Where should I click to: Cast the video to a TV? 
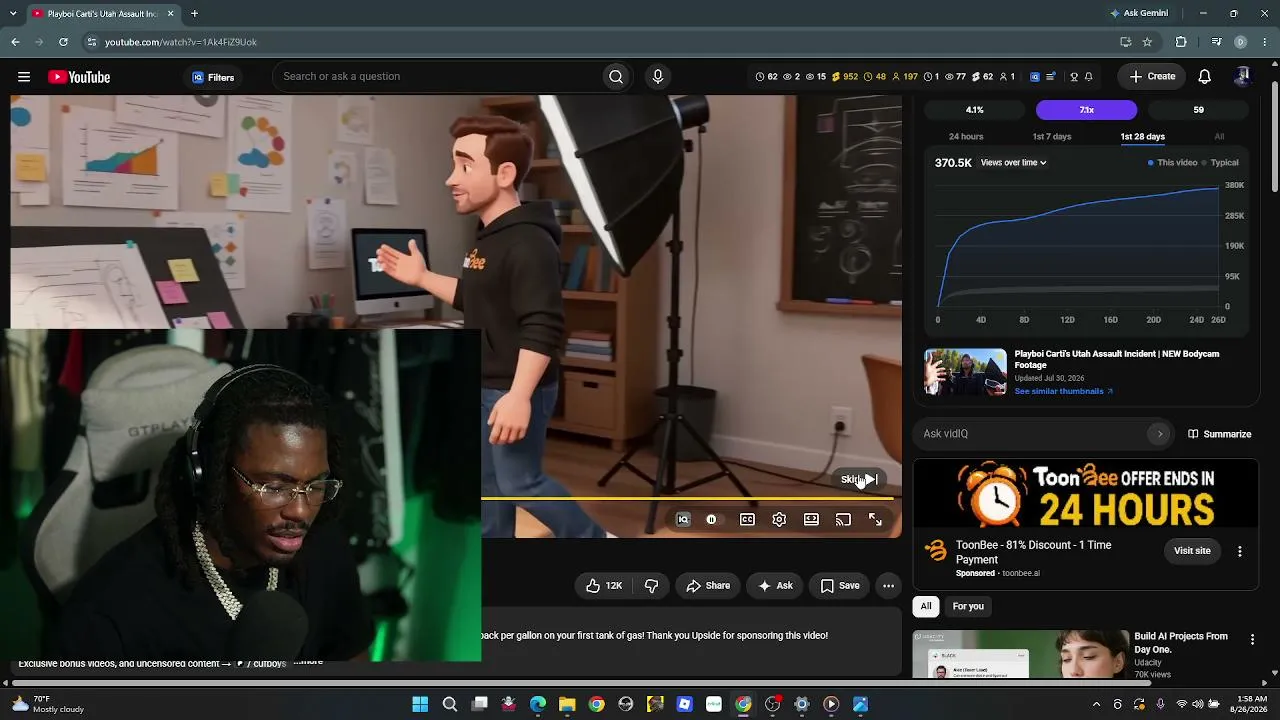[x=843, y=520]
